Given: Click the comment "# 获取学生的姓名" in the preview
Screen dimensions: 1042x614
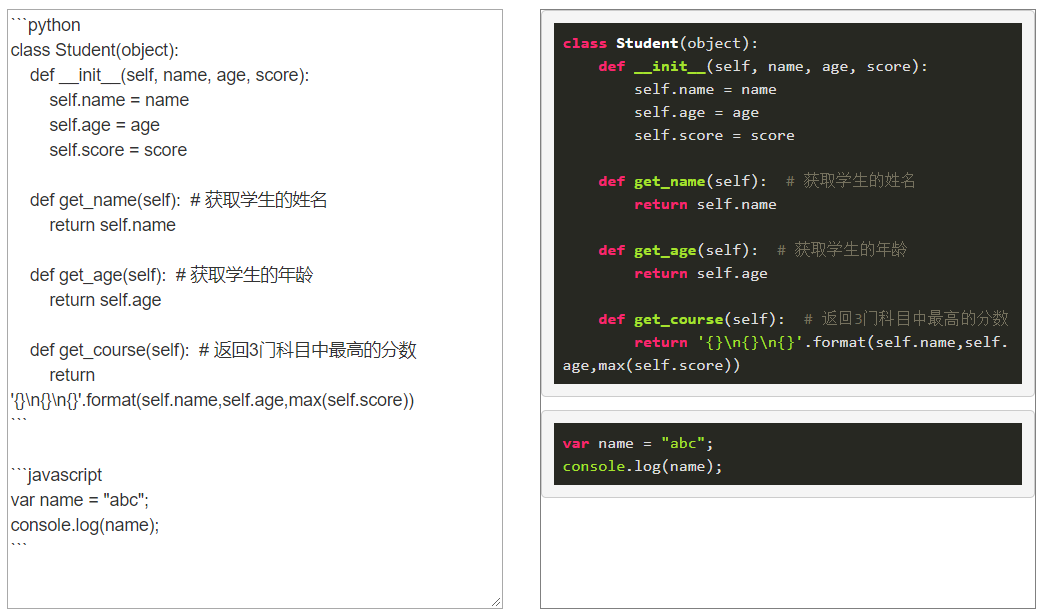Looking at the screenshot, I should click(851, 181).
